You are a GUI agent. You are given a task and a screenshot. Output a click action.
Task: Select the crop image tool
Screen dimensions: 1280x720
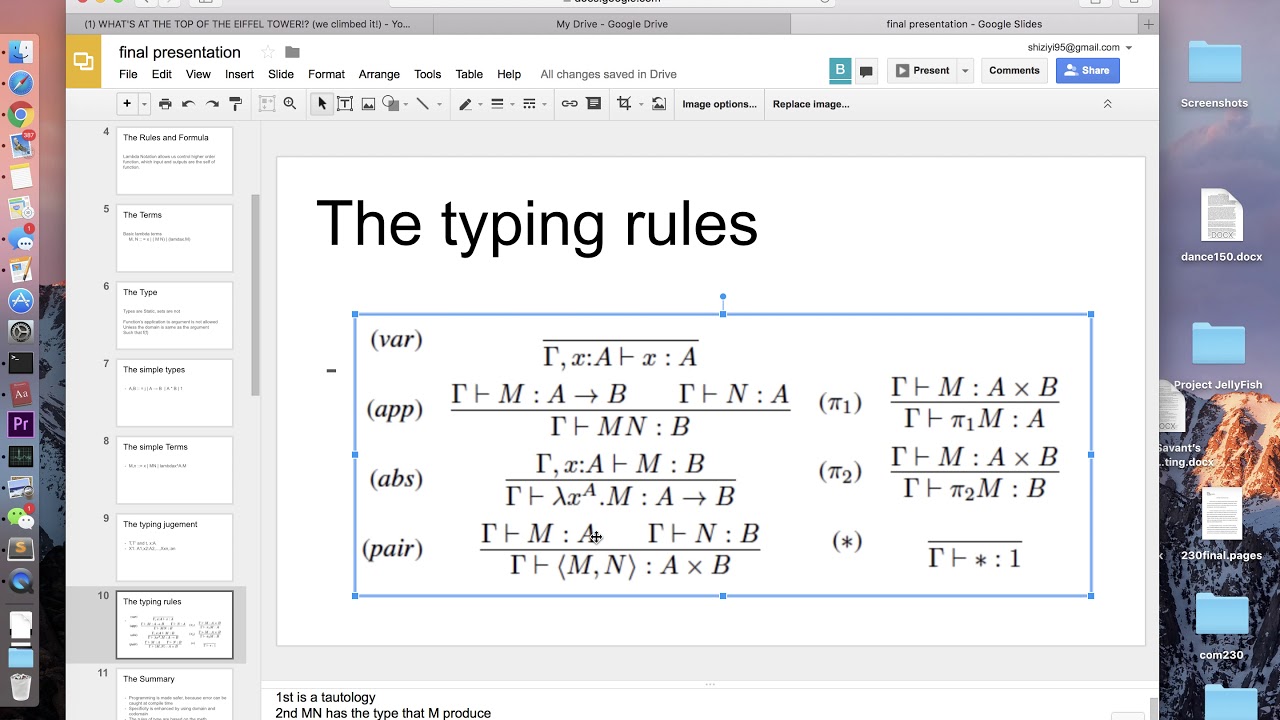624,103
